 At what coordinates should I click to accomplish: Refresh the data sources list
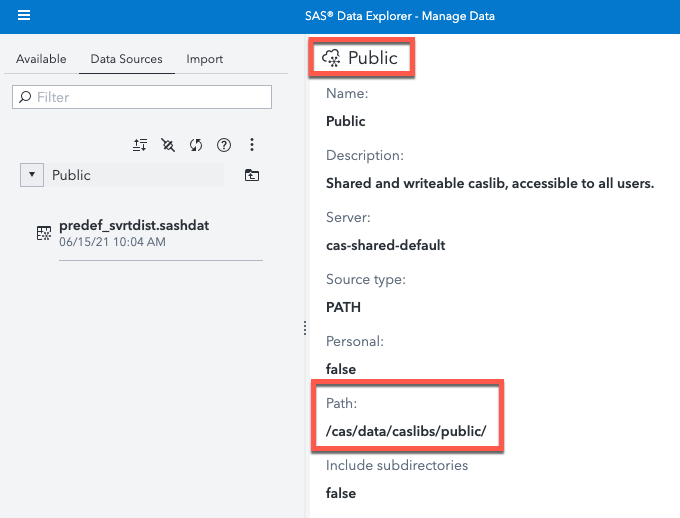point(196,145)
